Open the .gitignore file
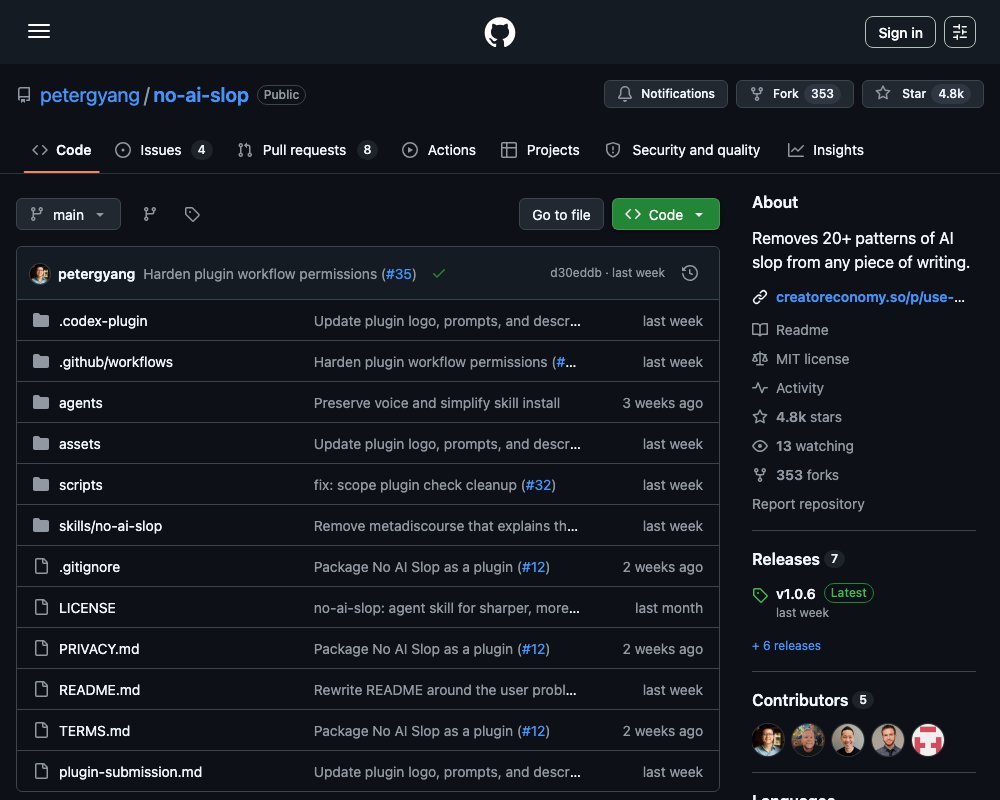Screen dimensions: 1000x800 (x=89, y=567)
